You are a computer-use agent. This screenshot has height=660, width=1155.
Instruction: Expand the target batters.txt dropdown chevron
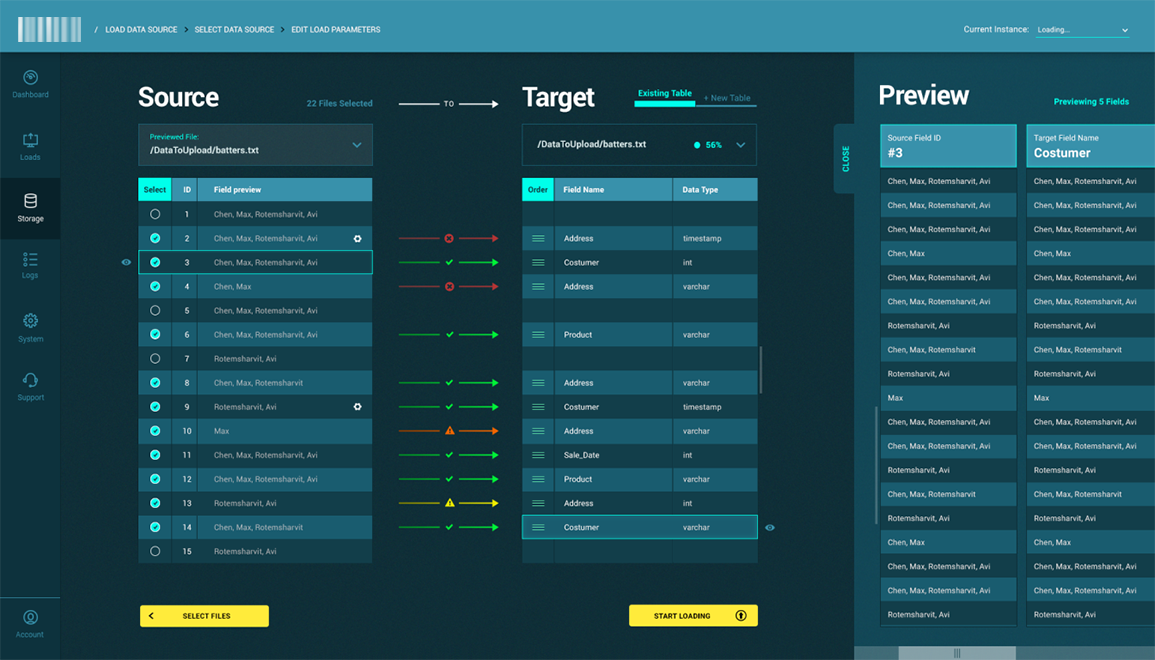click(740, 145)
